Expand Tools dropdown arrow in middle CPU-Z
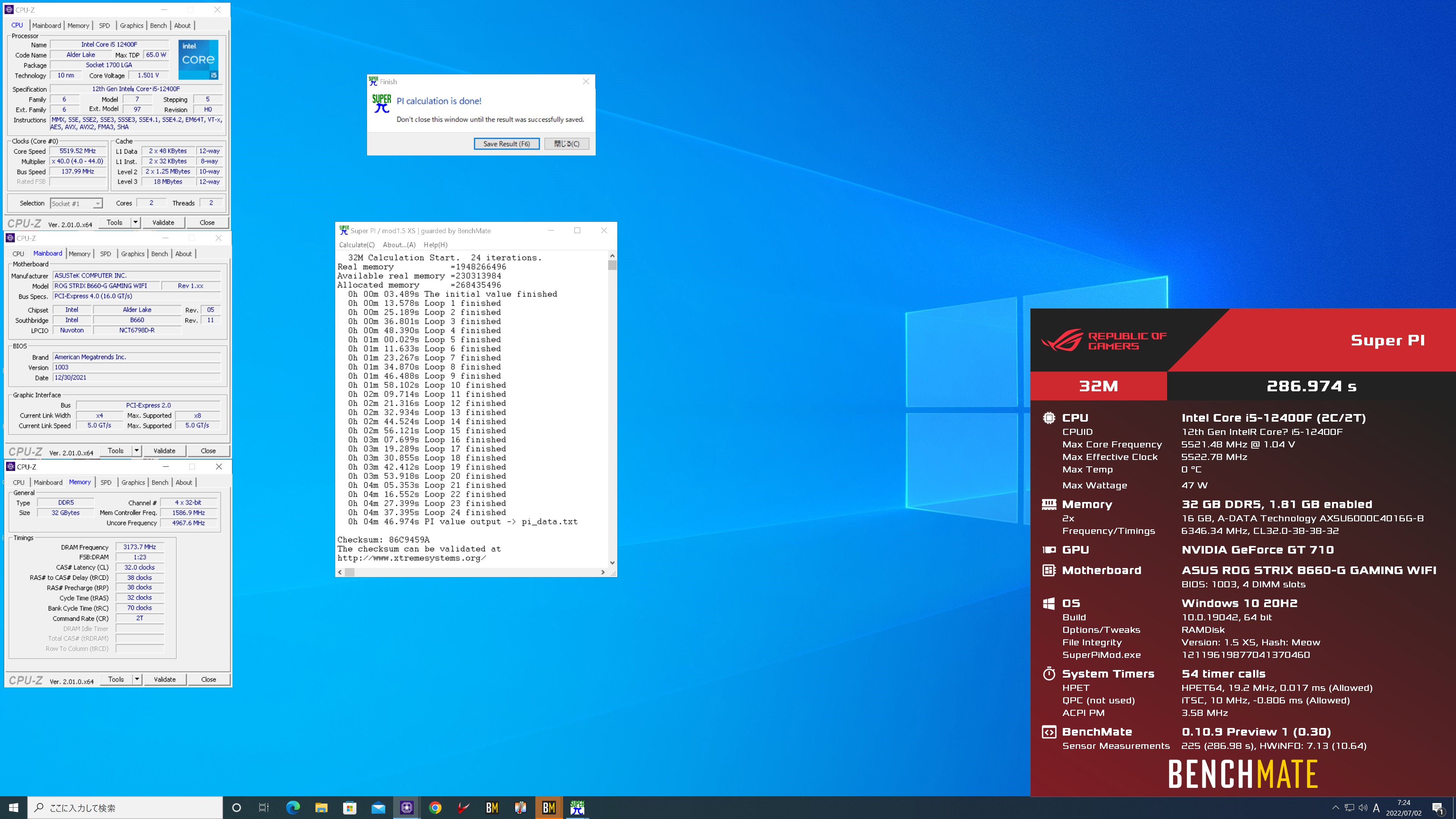Viewport: 1456px width, 819px height. click(x=137, y=451)
